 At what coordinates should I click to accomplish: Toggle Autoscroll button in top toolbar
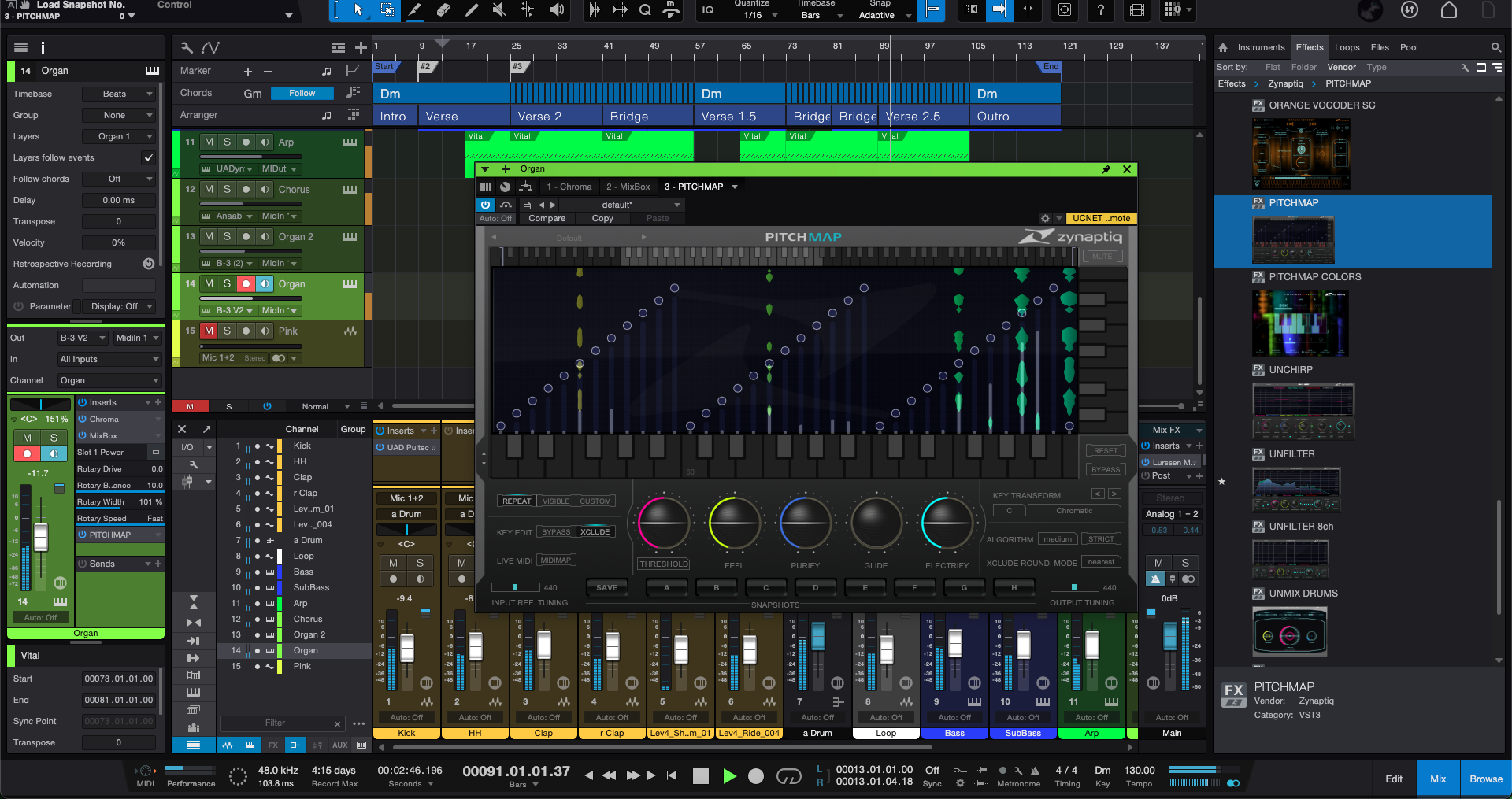[x=999, y=9]
